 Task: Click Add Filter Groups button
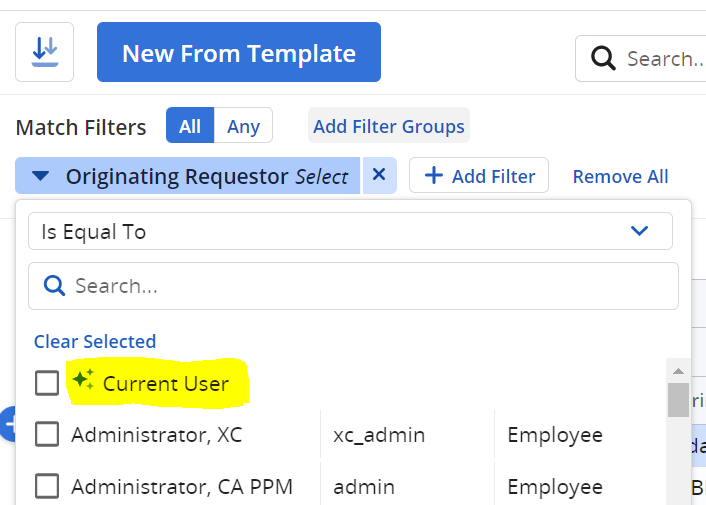388,127
